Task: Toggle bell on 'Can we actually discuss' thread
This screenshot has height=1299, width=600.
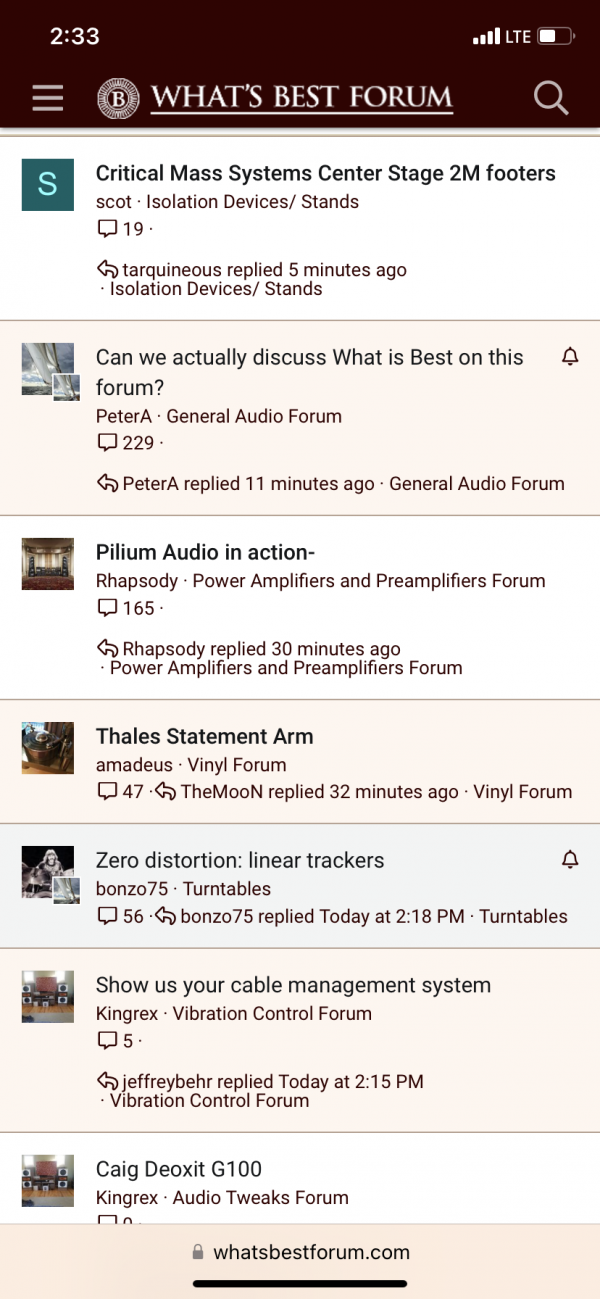Action: tap(570, 357)
